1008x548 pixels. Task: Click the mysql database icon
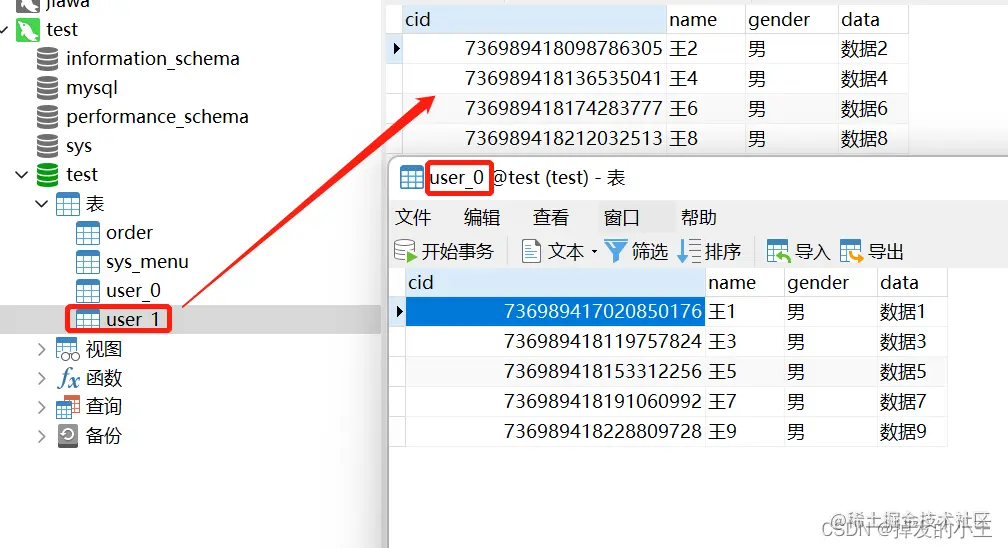click(x=48, y=87)
